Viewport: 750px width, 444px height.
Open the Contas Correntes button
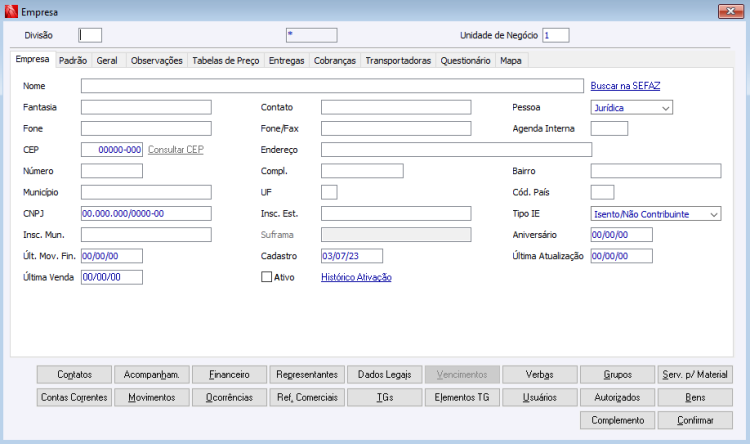(74, 397)
